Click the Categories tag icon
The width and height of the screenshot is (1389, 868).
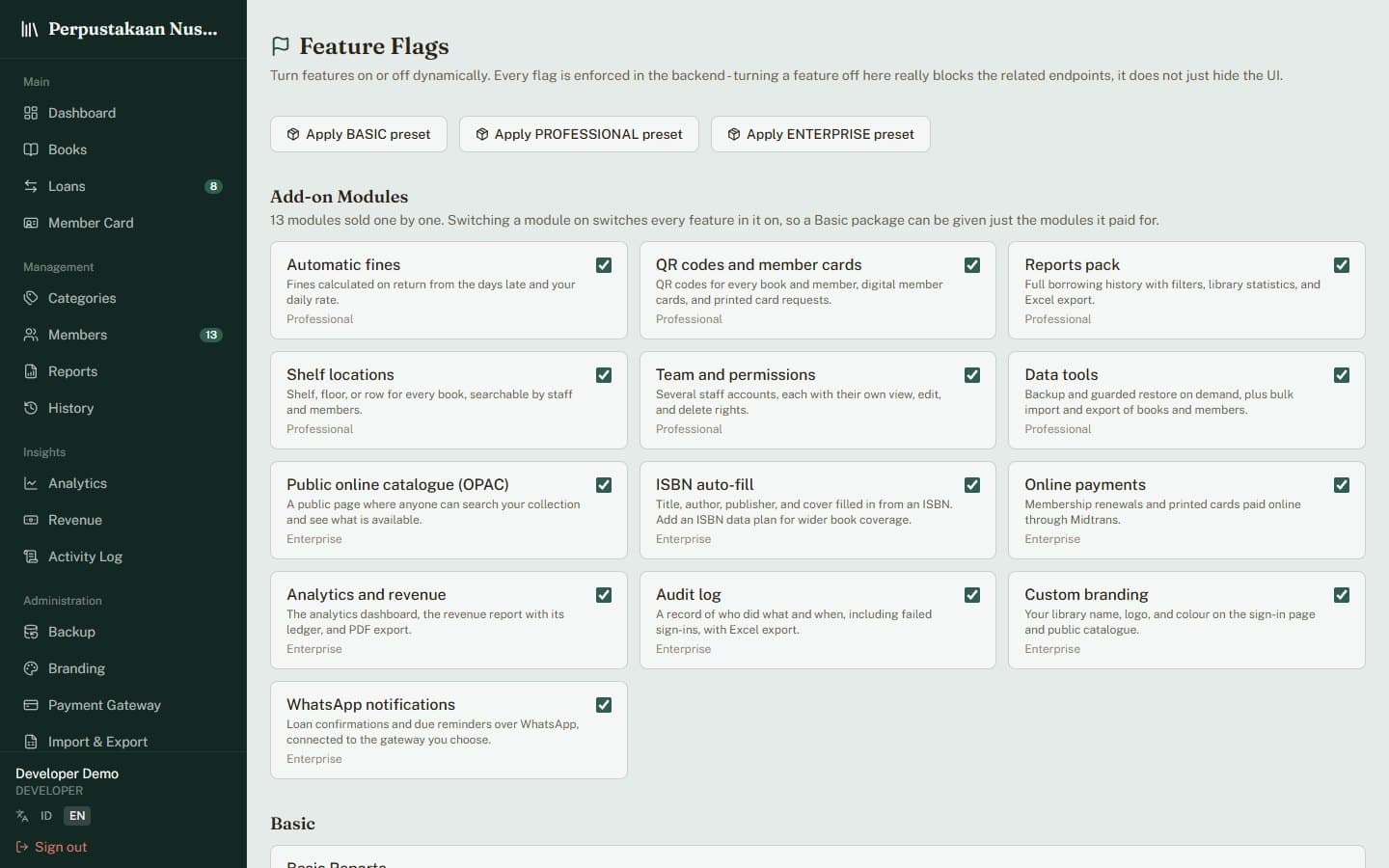pos(31,298)
